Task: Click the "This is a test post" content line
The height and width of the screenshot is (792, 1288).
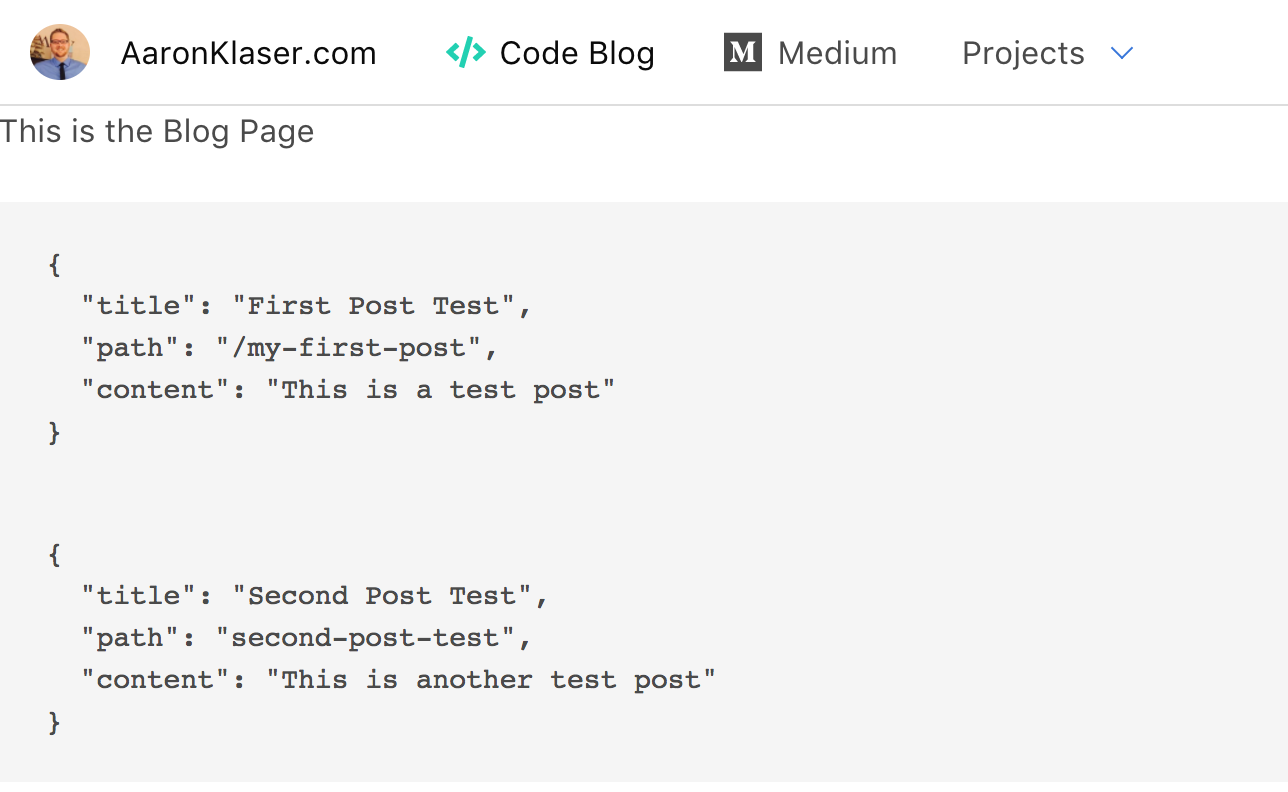Action: coord(348,390)
